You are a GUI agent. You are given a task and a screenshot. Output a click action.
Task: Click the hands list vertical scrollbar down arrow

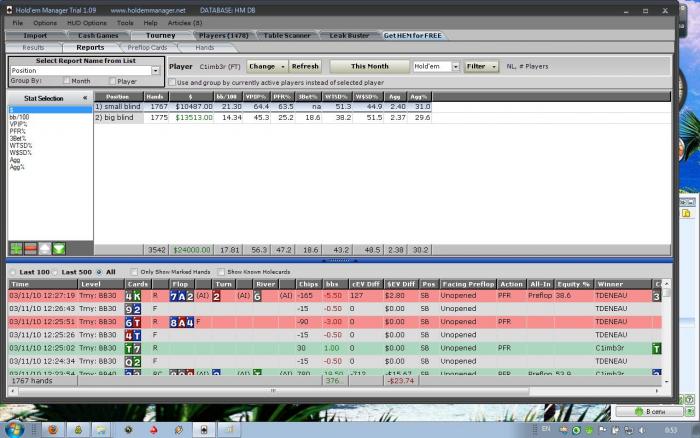(x=667, y=382)
